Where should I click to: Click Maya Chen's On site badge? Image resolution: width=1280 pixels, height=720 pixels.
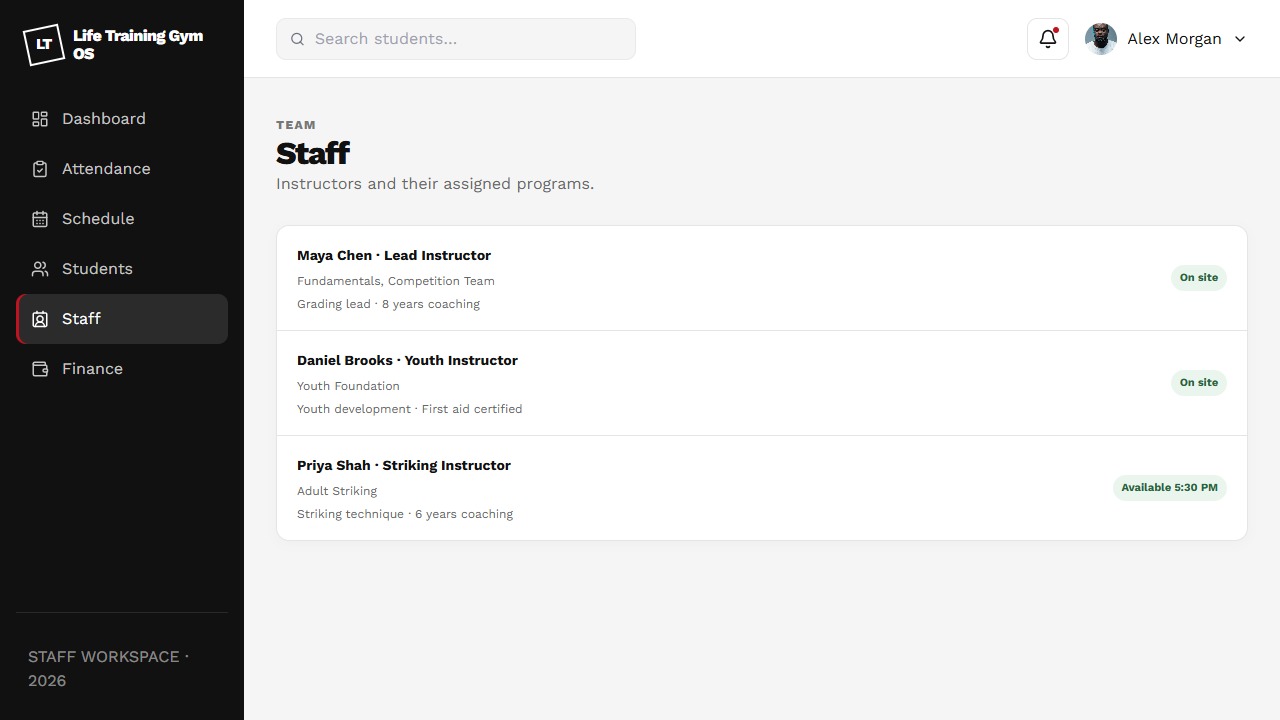(1198, 278)
